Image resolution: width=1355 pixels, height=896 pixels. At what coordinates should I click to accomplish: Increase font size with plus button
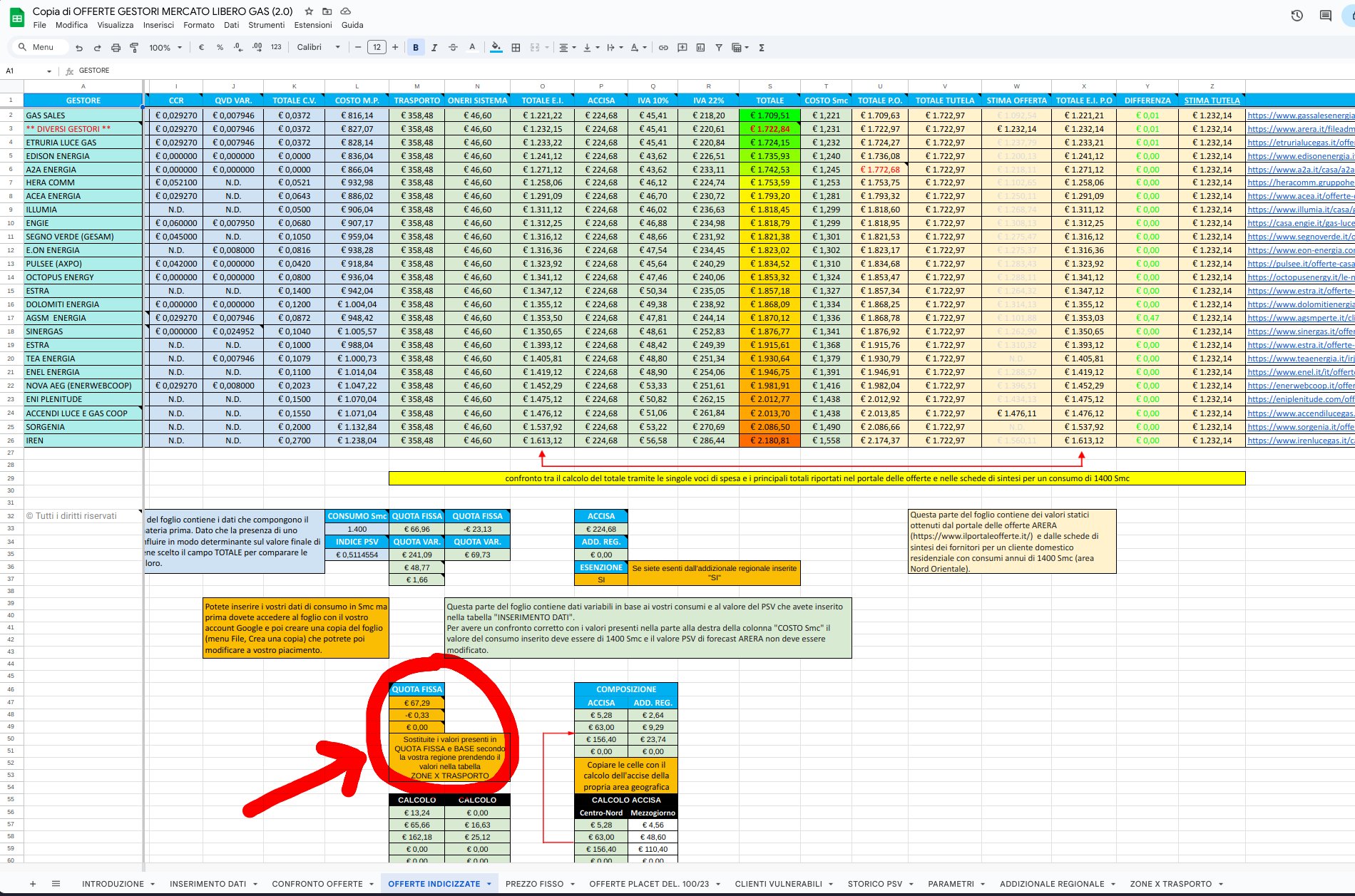pos(395,48)
